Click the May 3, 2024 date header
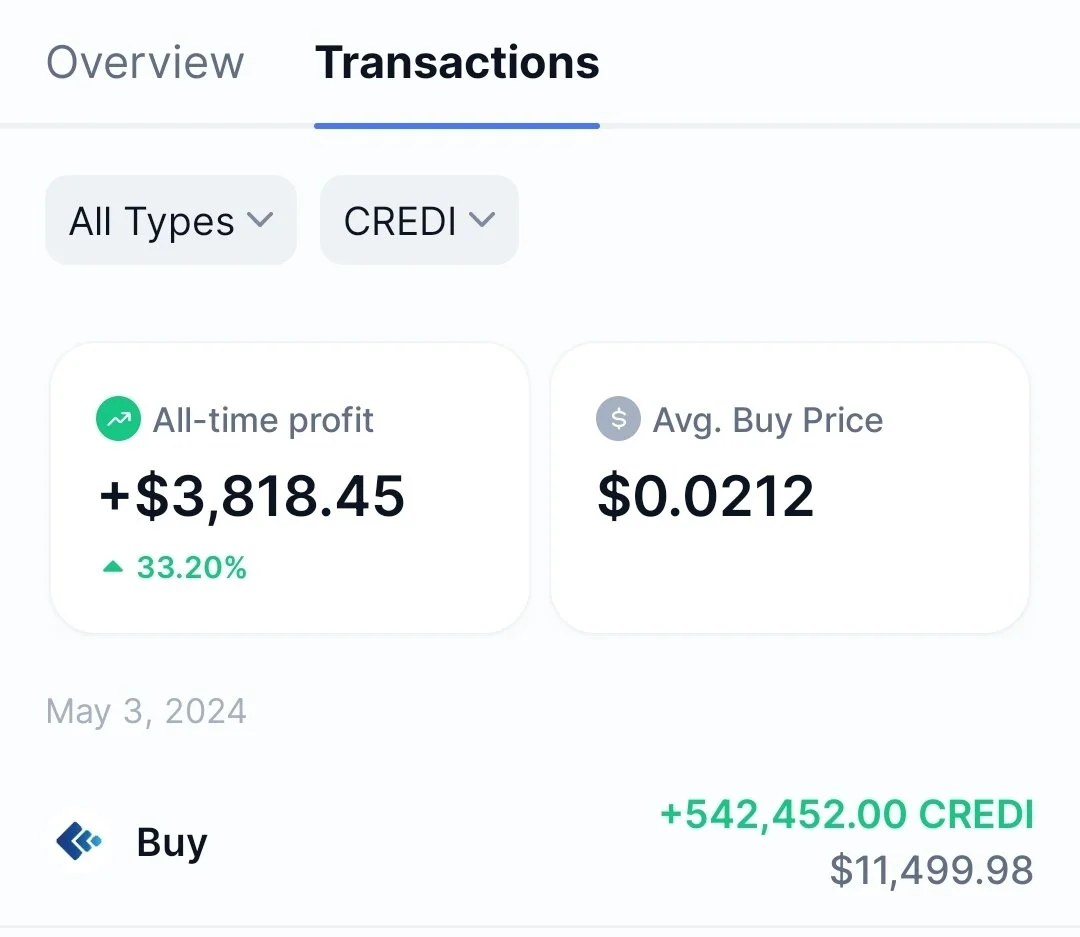1080x937 pixels. tap(146, 711)
